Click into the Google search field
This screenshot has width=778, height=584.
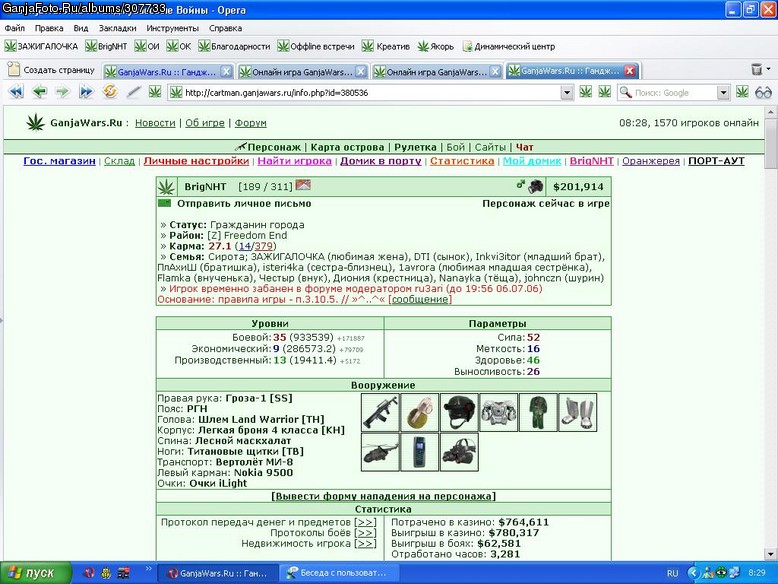[x=668, y=93]
